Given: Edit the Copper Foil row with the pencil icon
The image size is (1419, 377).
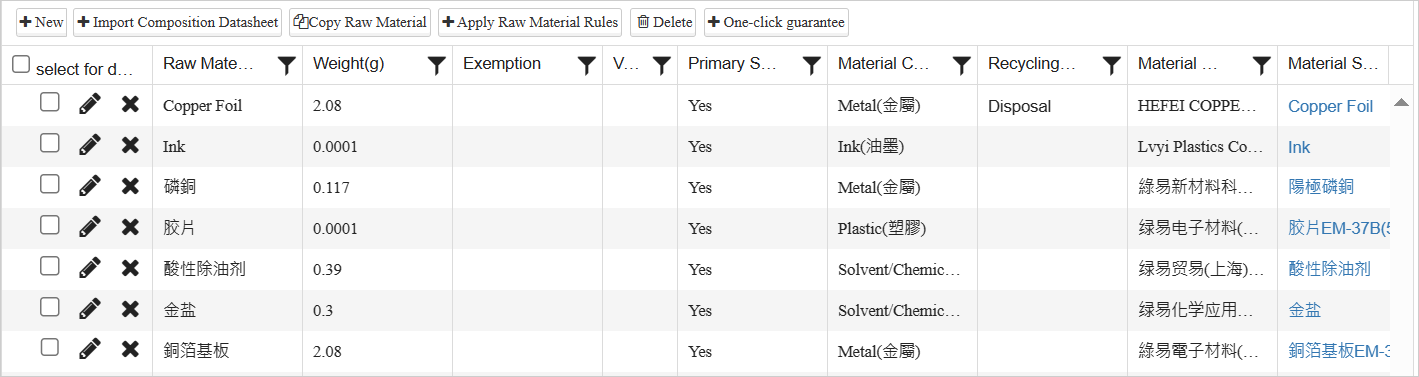Looking at the screenshot, I should [90, 104].
